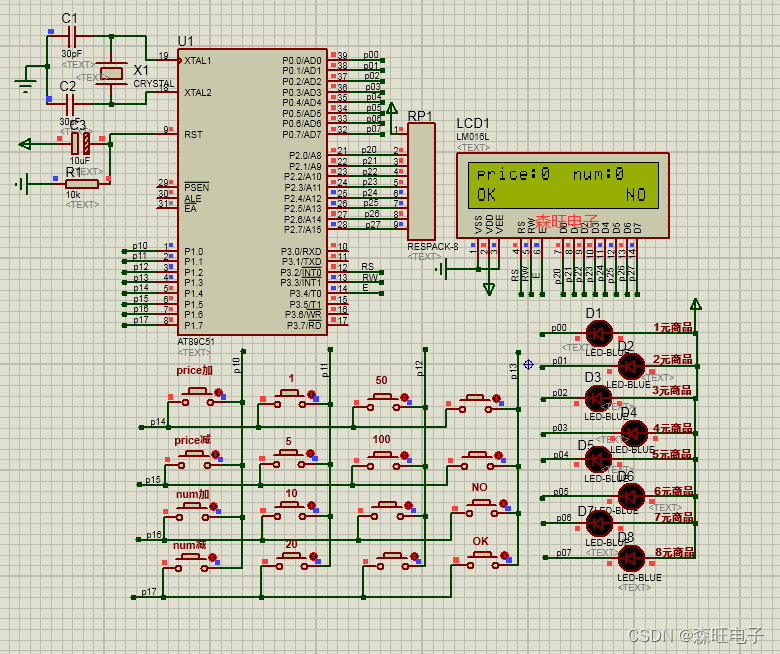Image resolution: width=780 pixels, height=654 pixels.
Task: Select LED D7 on the p06 line
Action: pos(599,523)
